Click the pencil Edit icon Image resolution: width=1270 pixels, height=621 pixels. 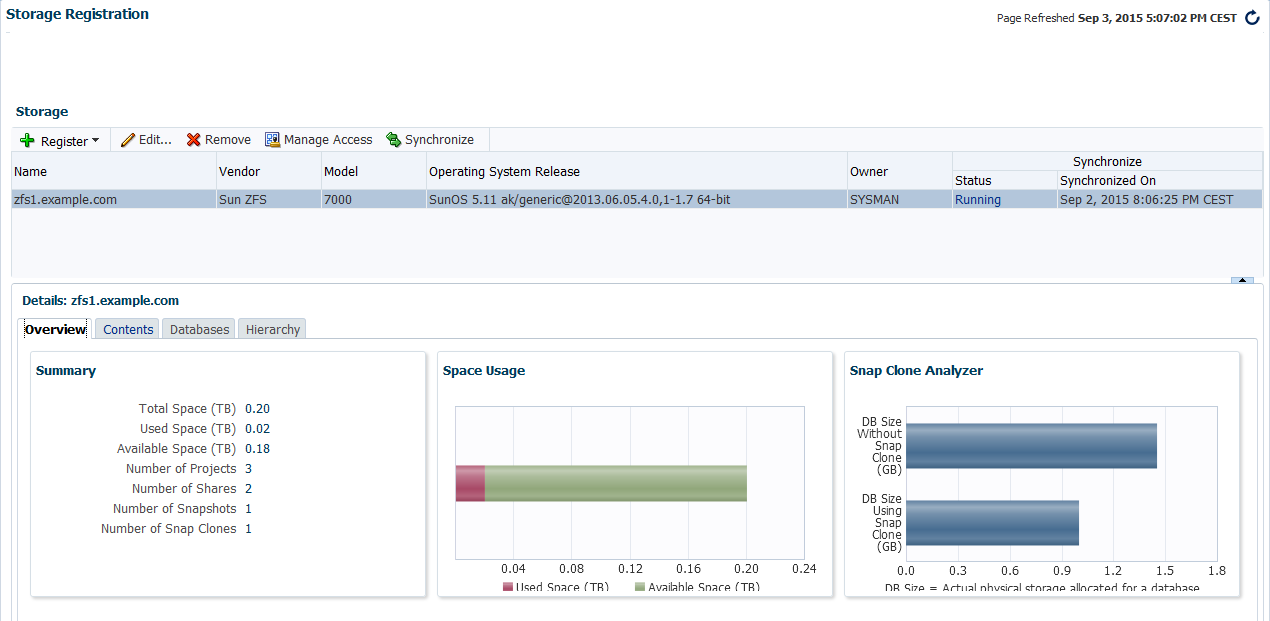[128, 140]
